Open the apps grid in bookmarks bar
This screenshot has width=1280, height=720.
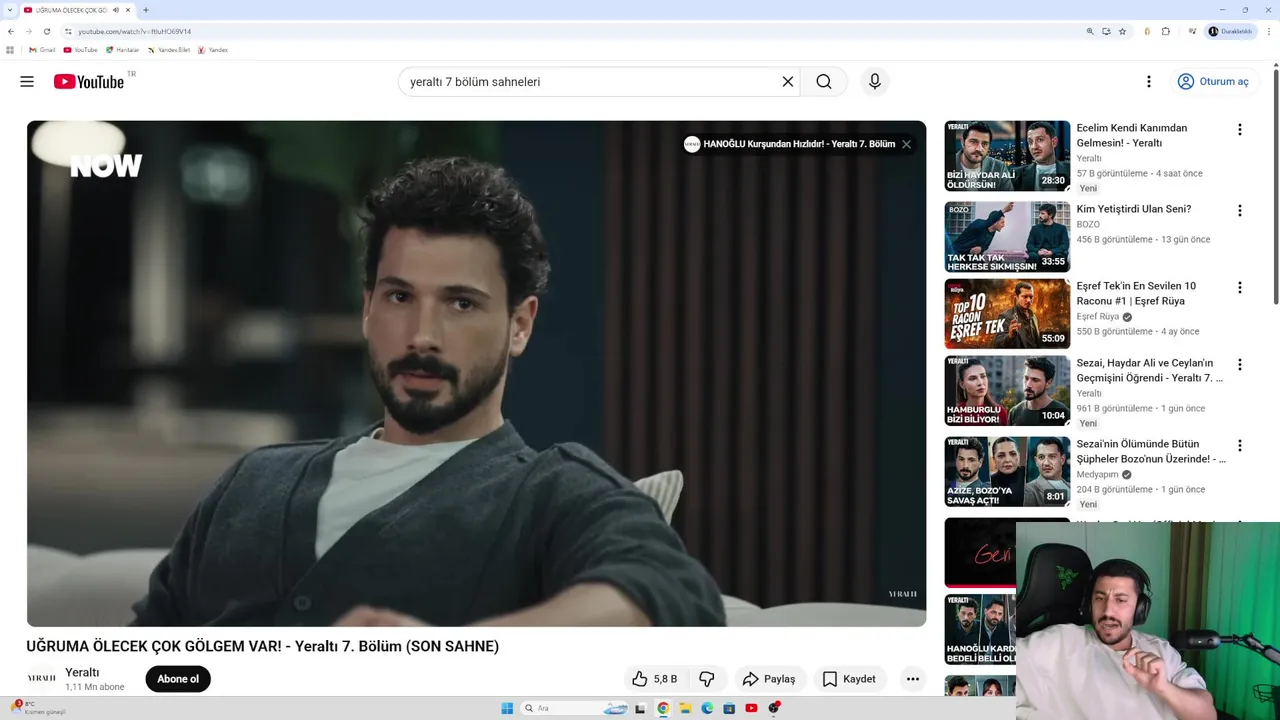(x=10, y=50)
